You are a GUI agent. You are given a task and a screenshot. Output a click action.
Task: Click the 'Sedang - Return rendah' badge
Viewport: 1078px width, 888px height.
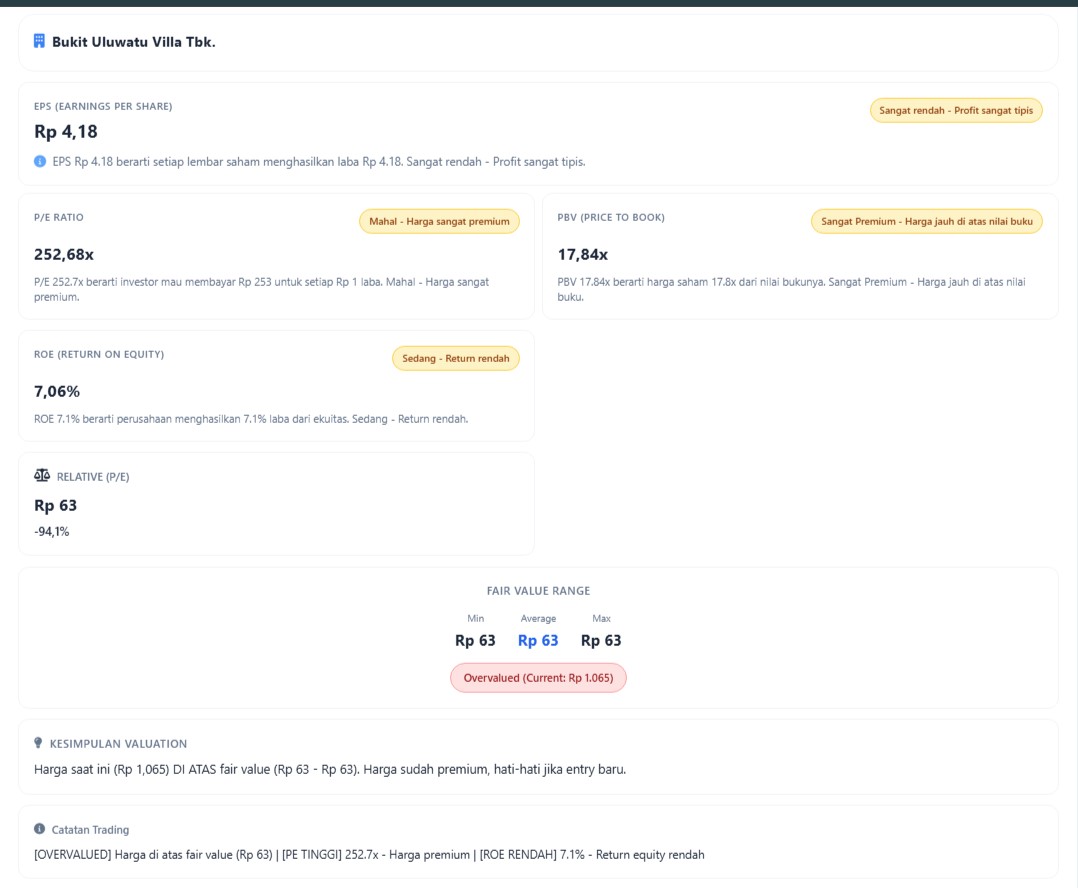click(455, 358)
